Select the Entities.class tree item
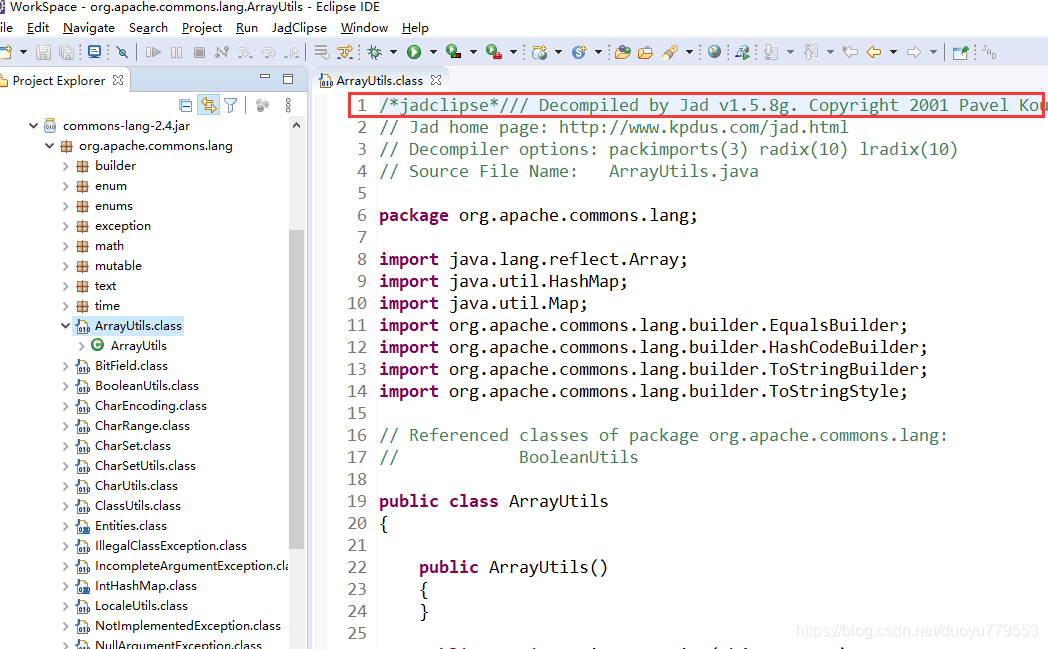This screenshot has height=649, width=1048. pyautogui.click(x=131, y=525)
